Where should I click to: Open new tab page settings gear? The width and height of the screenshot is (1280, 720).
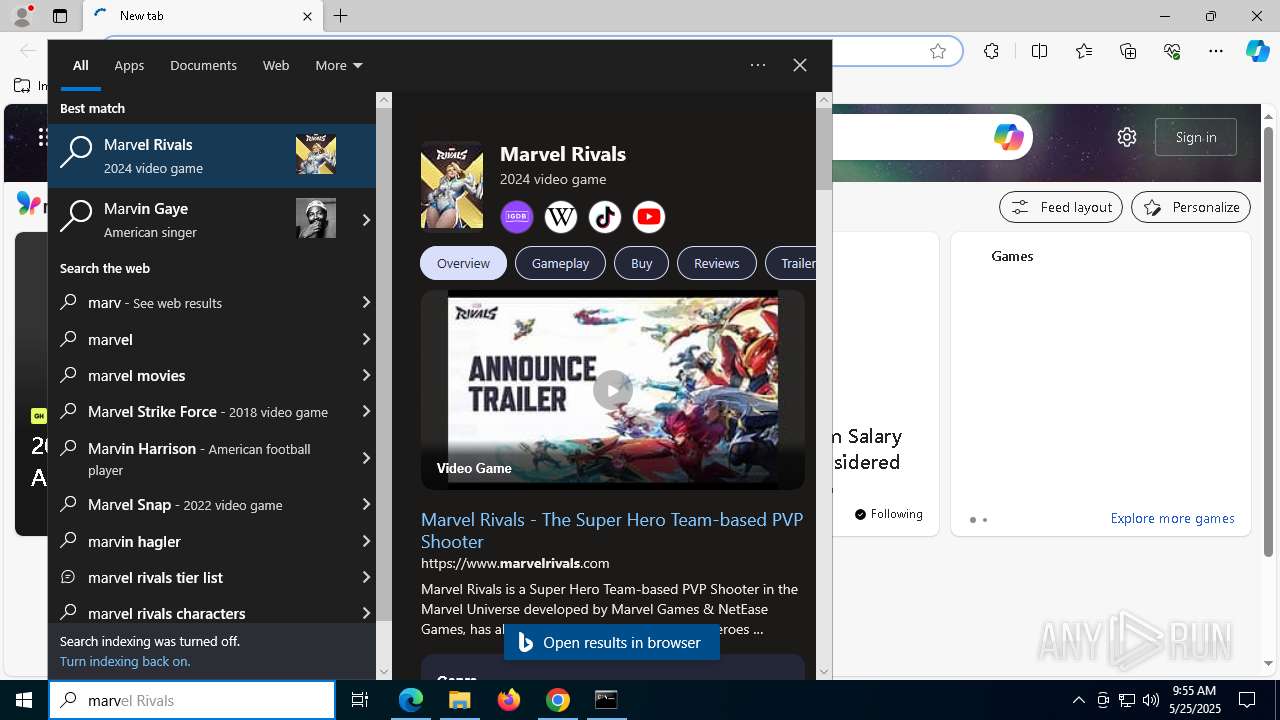(x=1127, y=137)
